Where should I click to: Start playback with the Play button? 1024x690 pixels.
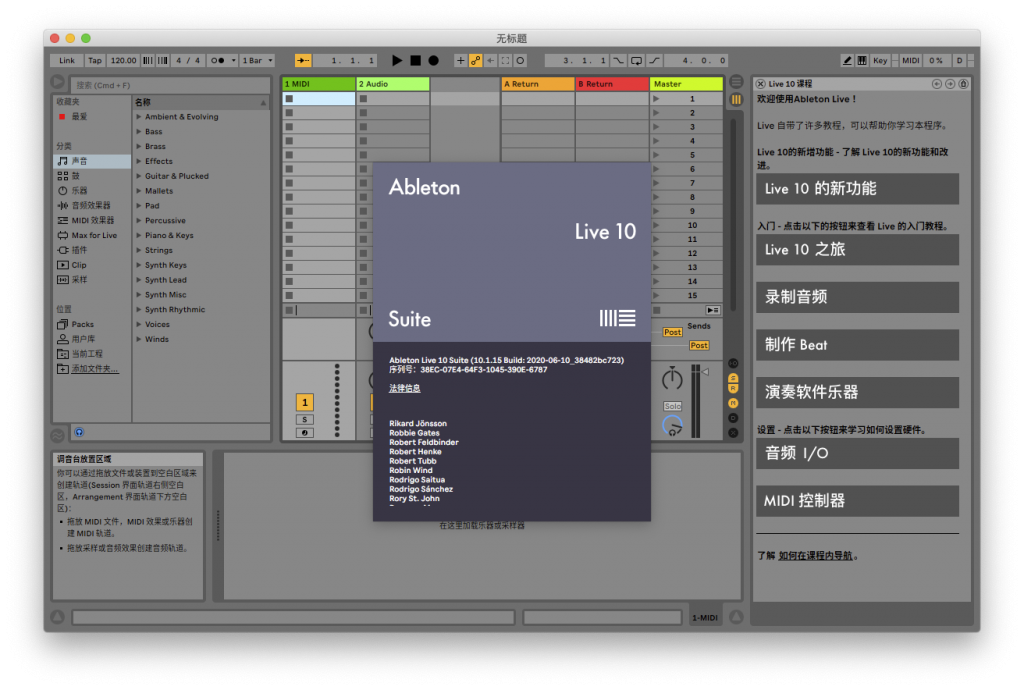click(x=396, y=60)
